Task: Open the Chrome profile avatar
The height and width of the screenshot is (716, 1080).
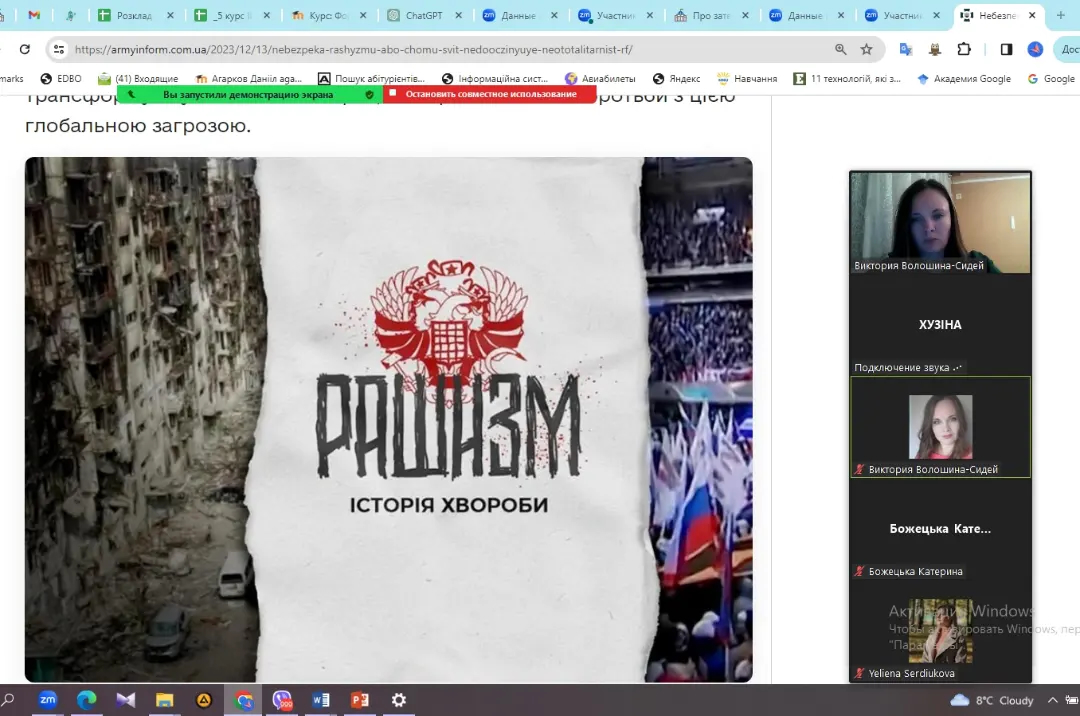Action: [x=1035, y=49]
